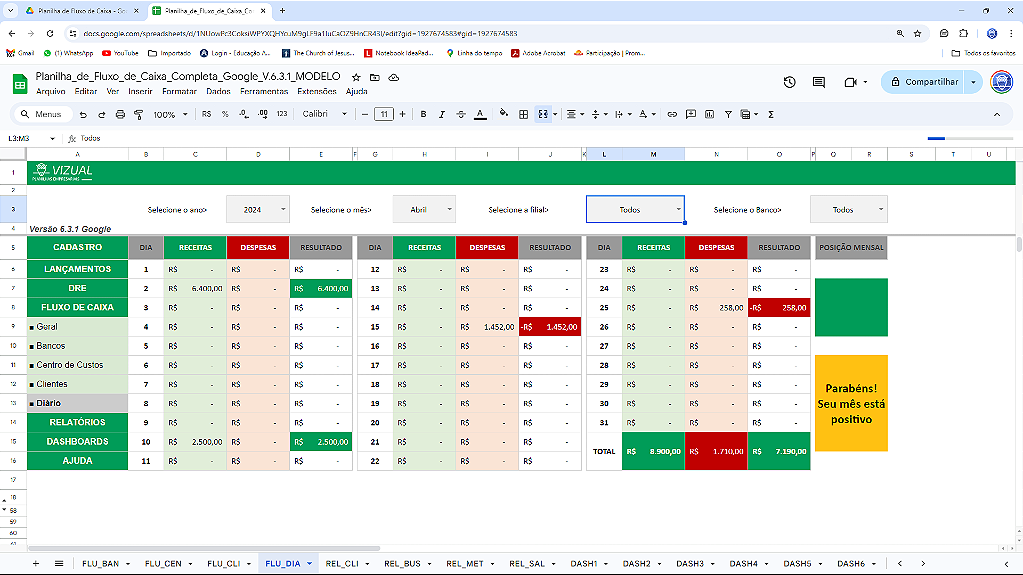Open the fill color picker
This screenshot has height=575, width=1023.
(504, 114)
